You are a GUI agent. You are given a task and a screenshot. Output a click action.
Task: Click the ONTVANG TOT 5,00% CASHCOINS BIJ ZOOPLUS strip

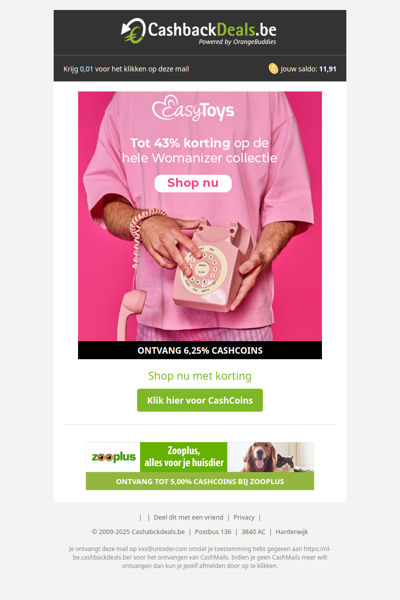point(200,481)
